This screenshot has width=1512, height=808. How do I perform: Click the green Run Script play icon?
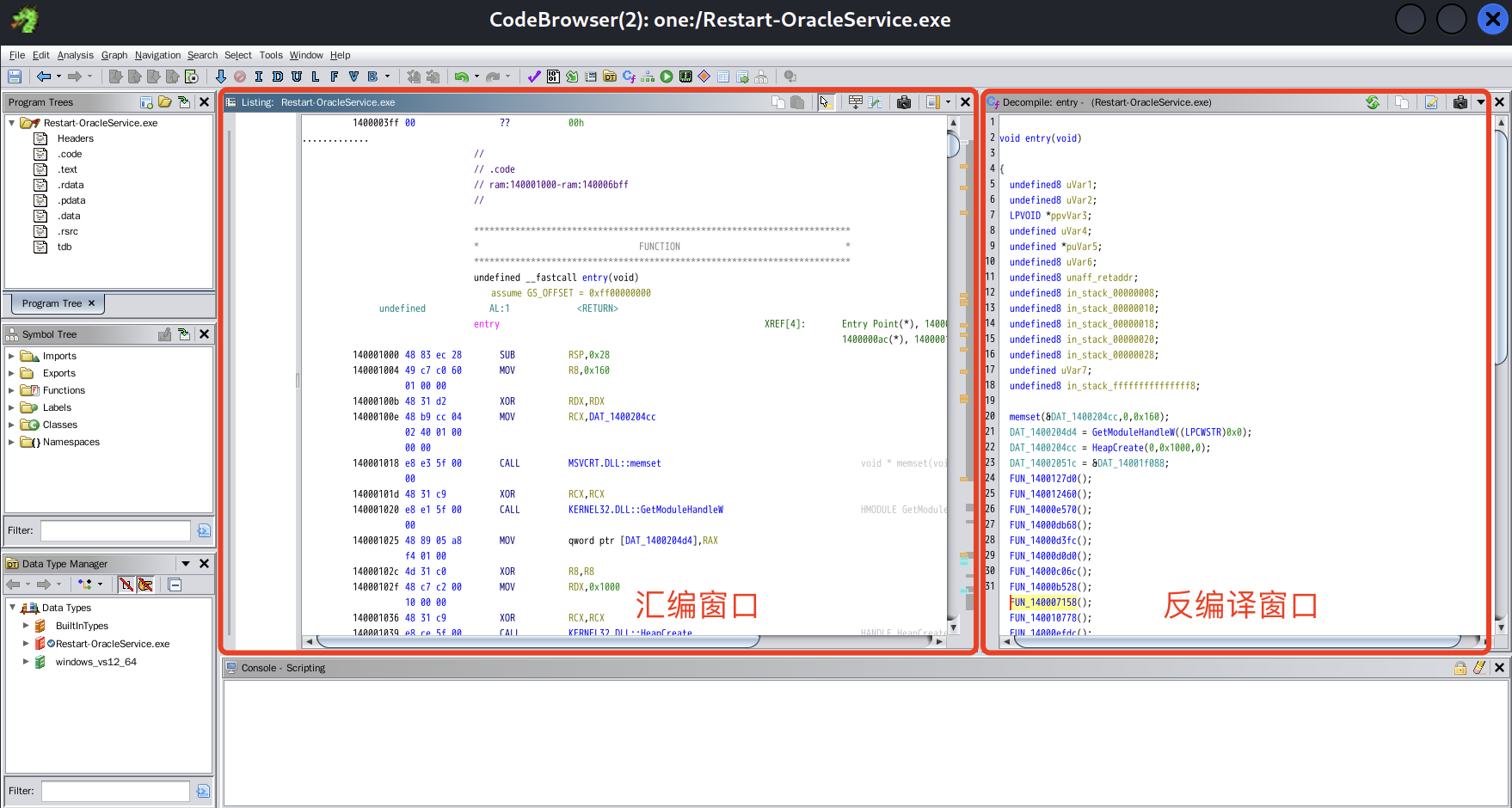pos(667,77)
